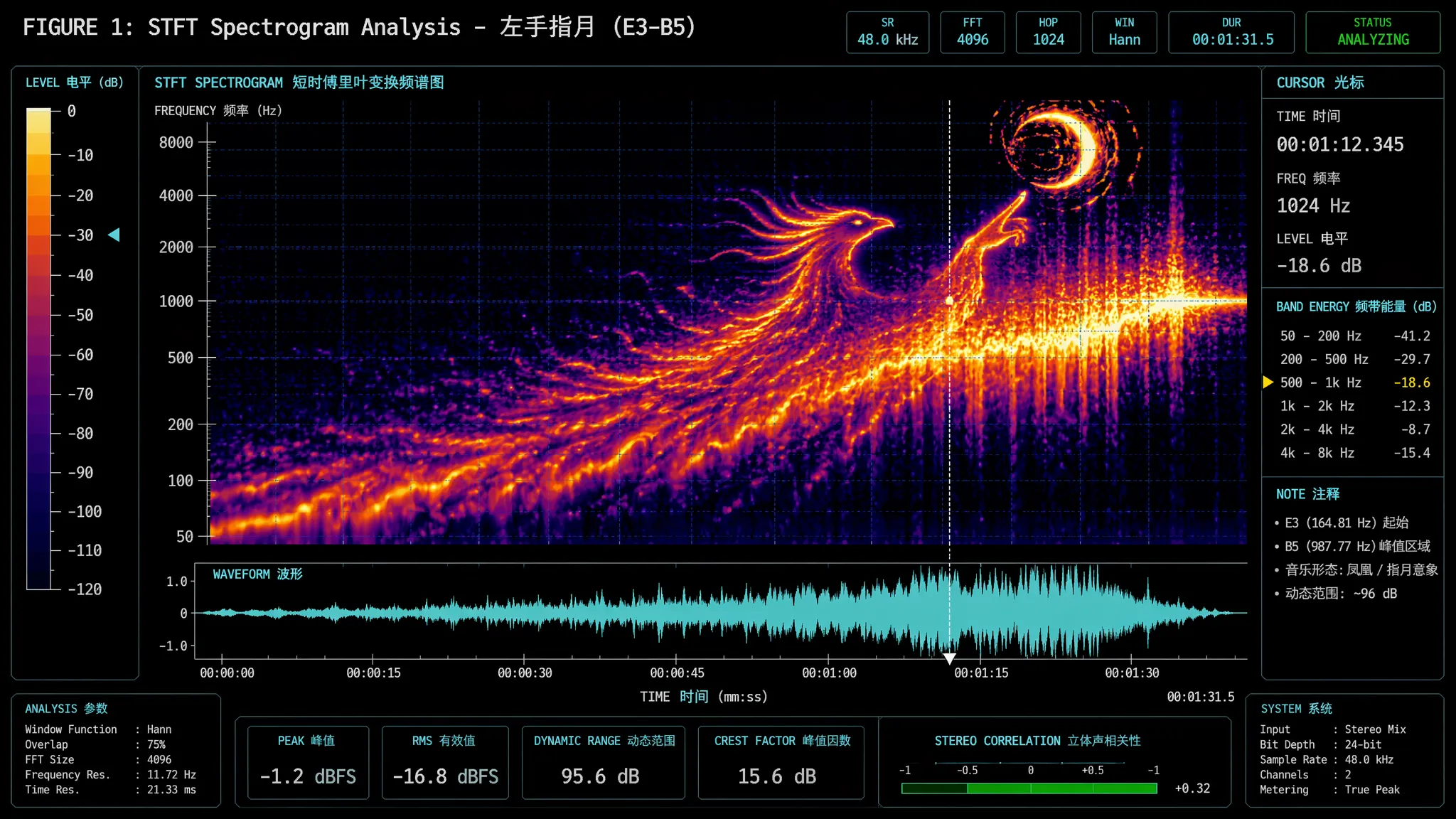The height and width of the screenshot is (819, 1456).
Task: Select the 1k - 2k Hz band energy row
Action: click(1354, 406)
